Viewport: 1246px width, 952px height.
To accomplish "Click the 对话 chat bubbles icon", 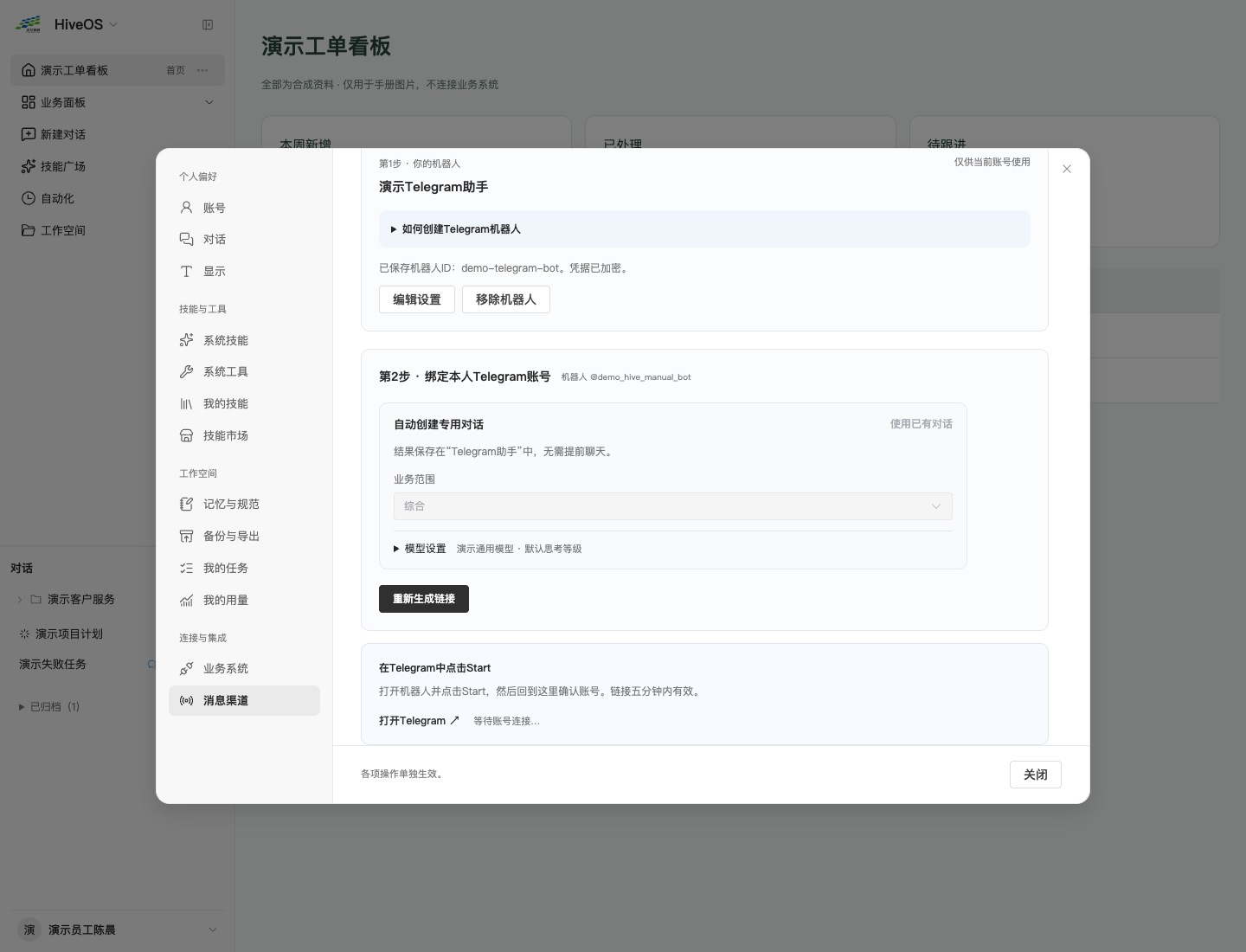I will coord(186,239).
